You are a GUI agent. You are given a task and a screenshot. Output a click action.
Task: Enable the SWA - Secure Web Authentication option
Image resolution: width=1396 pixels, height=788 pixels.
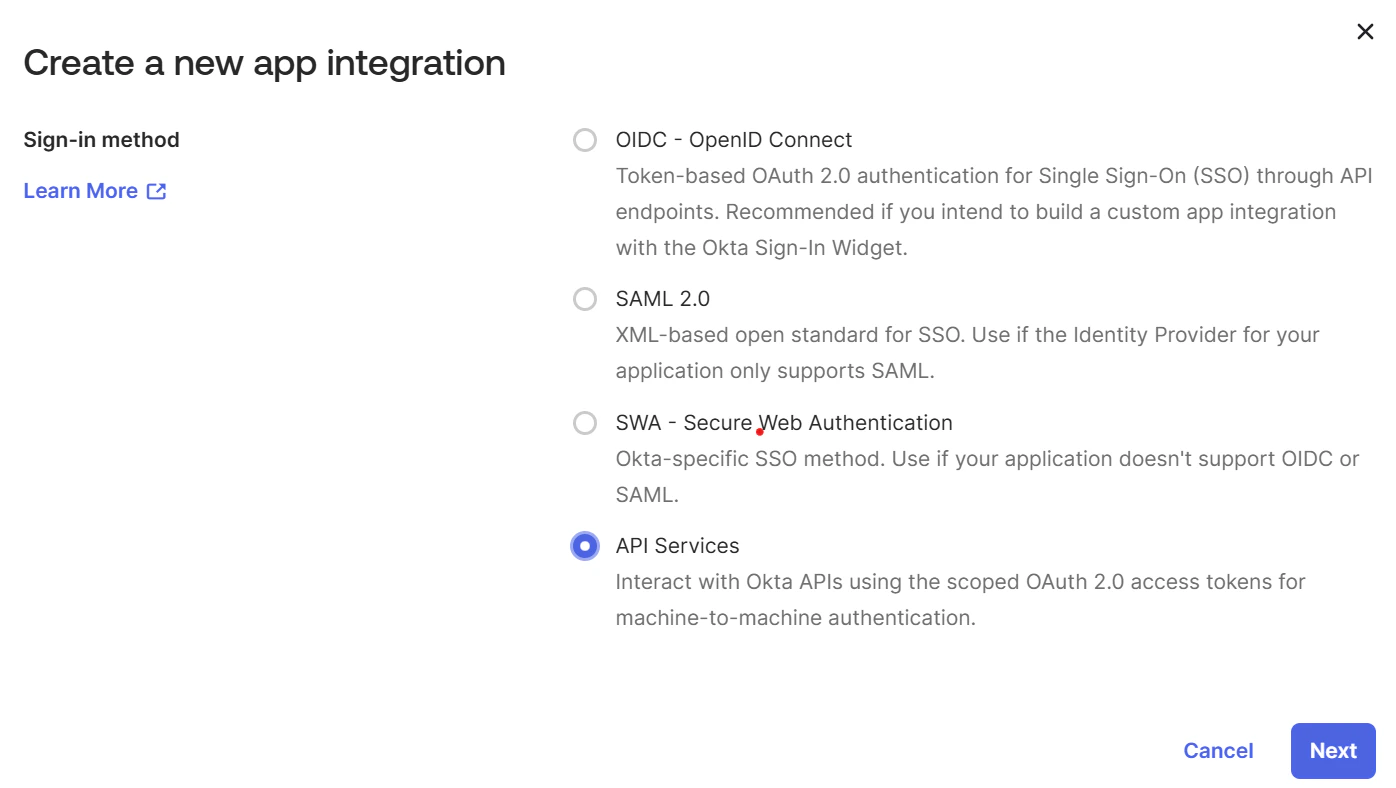click(585, 423)
